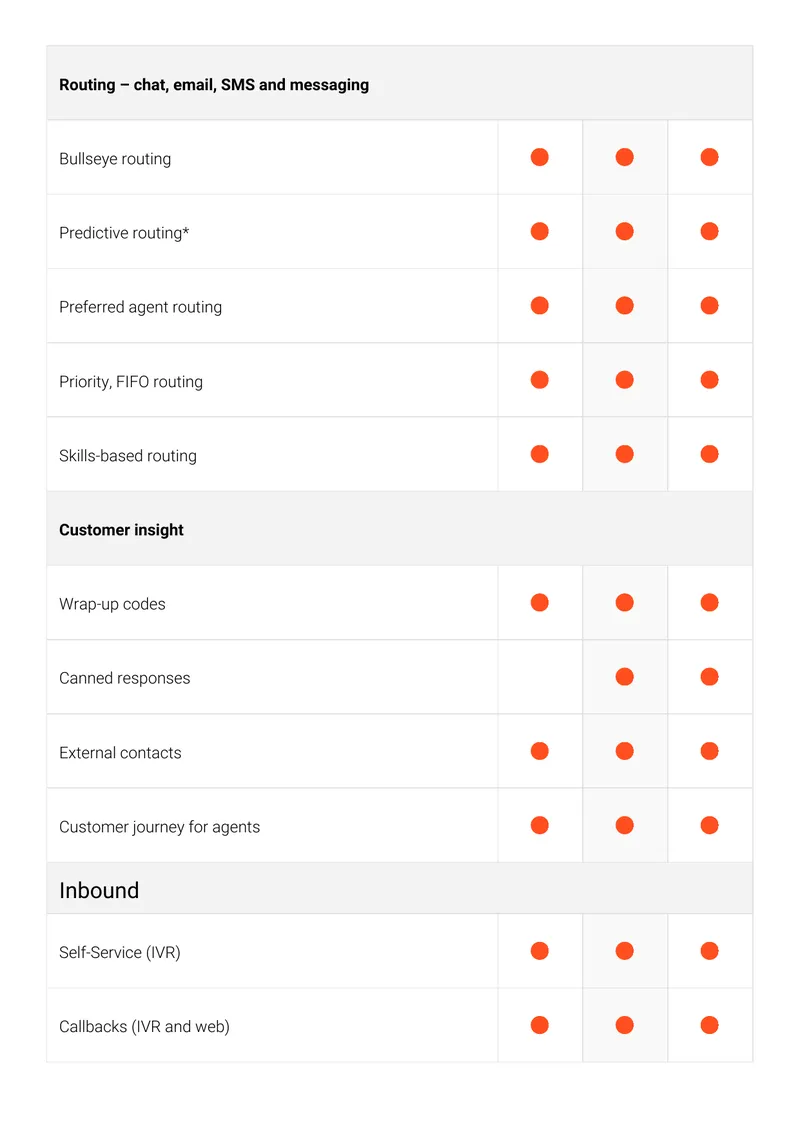
Task: Click empty first-column cell for Canned responses
Action: pyautogui.click(x=540, y=677)
